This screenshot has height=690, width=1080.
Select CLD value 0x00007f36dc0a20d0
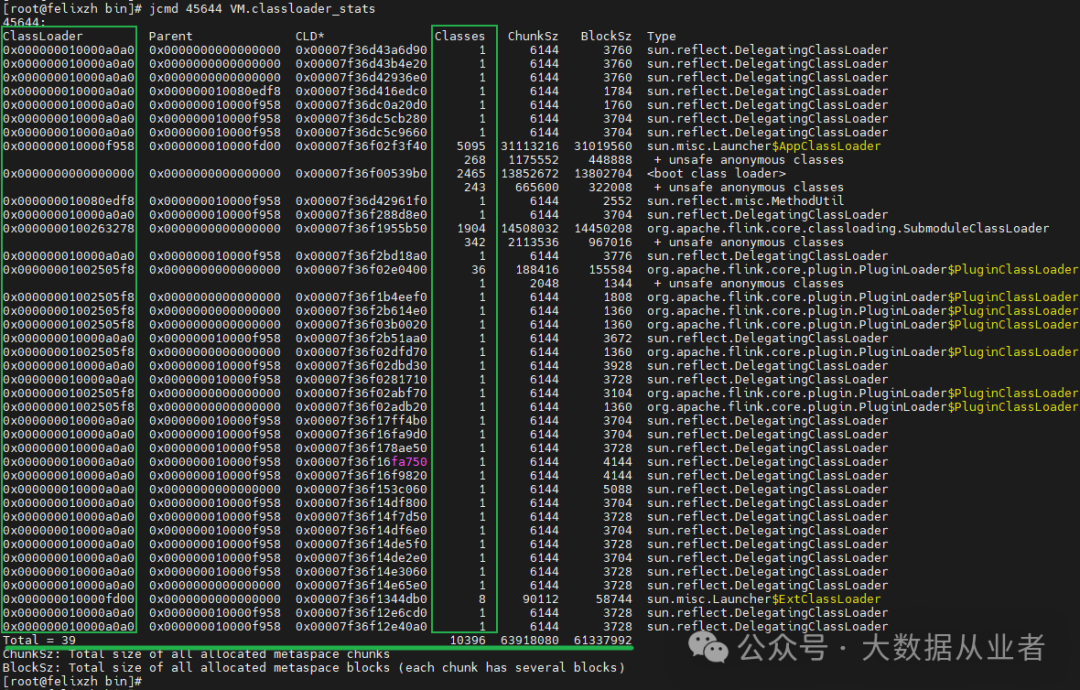pos(361,105)
